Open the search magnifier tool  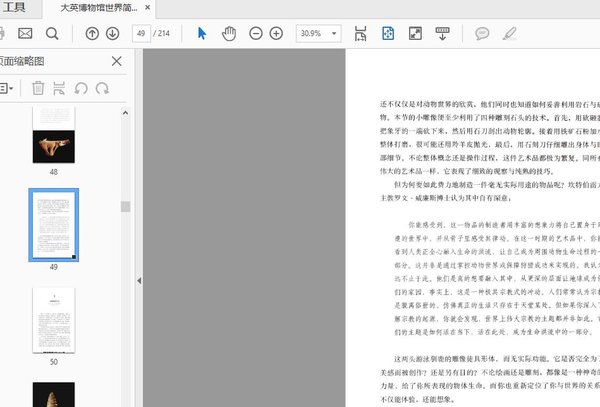point(52,34)
